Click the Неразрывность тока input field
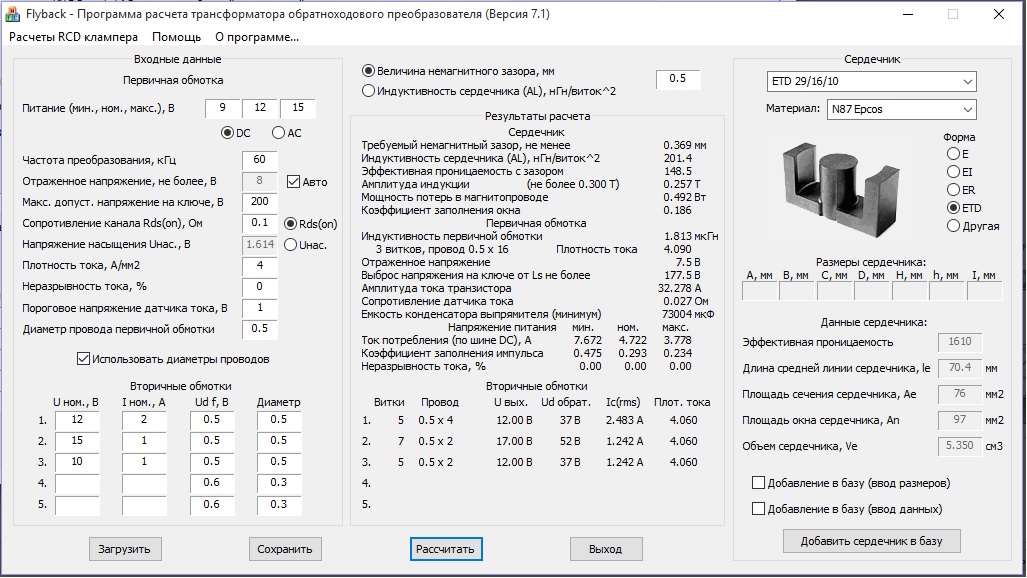The width and height of the screenshot is (1027, 578). point(259,286)
